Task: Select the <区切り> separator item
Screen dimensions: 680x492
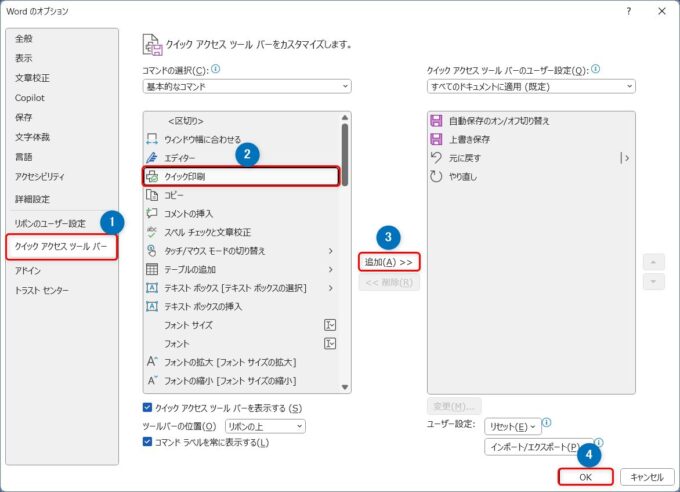Action: (242, 121)
